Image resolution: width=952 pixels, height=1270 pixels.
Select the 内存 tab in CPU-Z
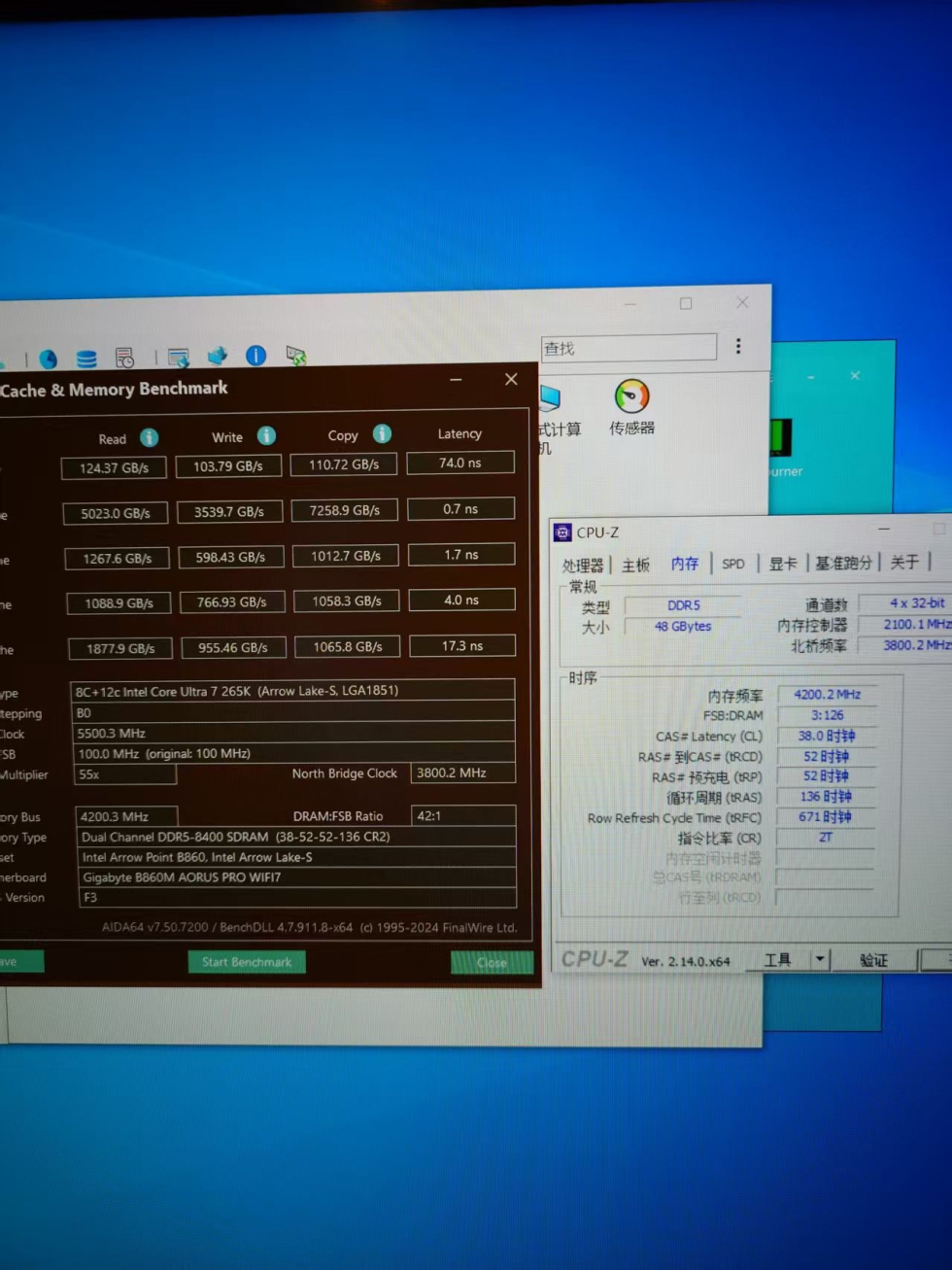tap(685, 564)
